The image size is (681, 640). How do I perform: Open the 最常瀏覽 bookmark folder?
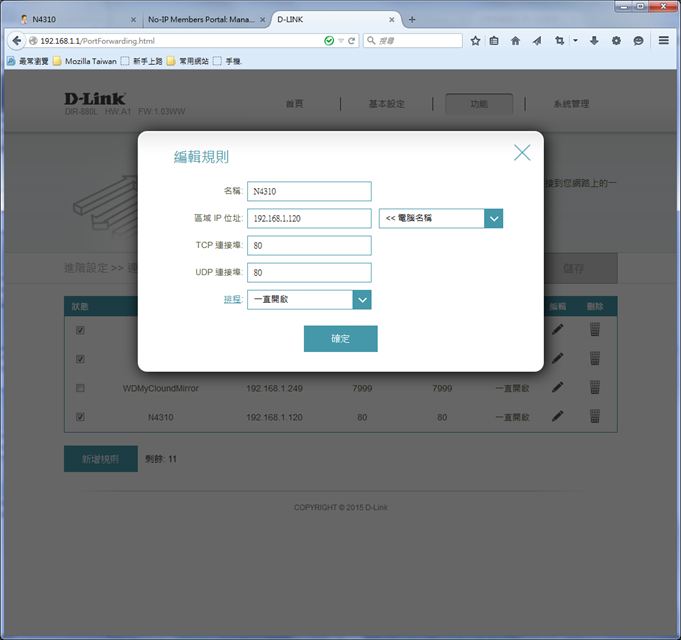pos(28,61)
